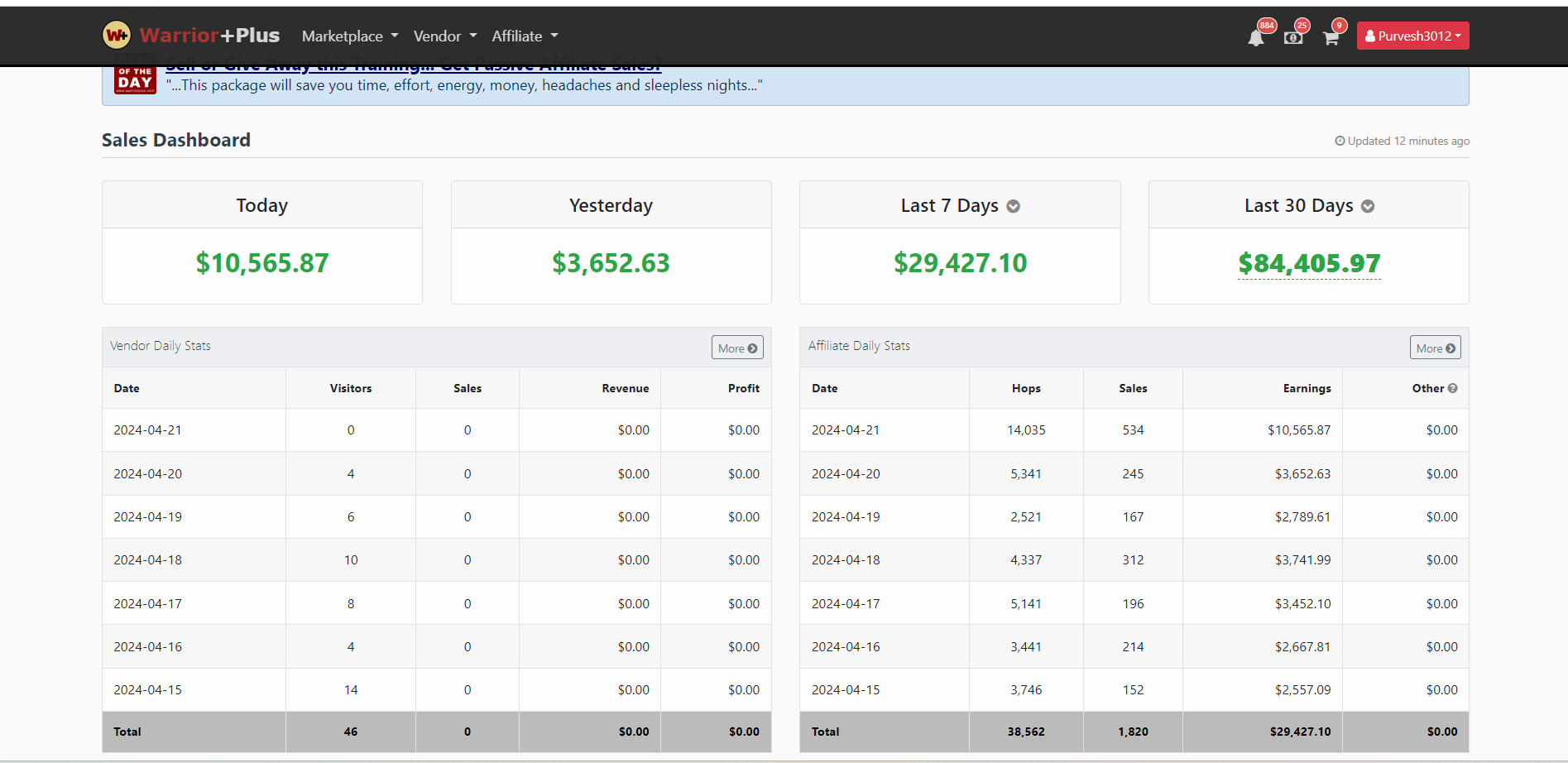The height and width of the screenshot is (763, 1568).
Task: Click the $2,789.61 earnings cell
Action: coord(1302,517)
